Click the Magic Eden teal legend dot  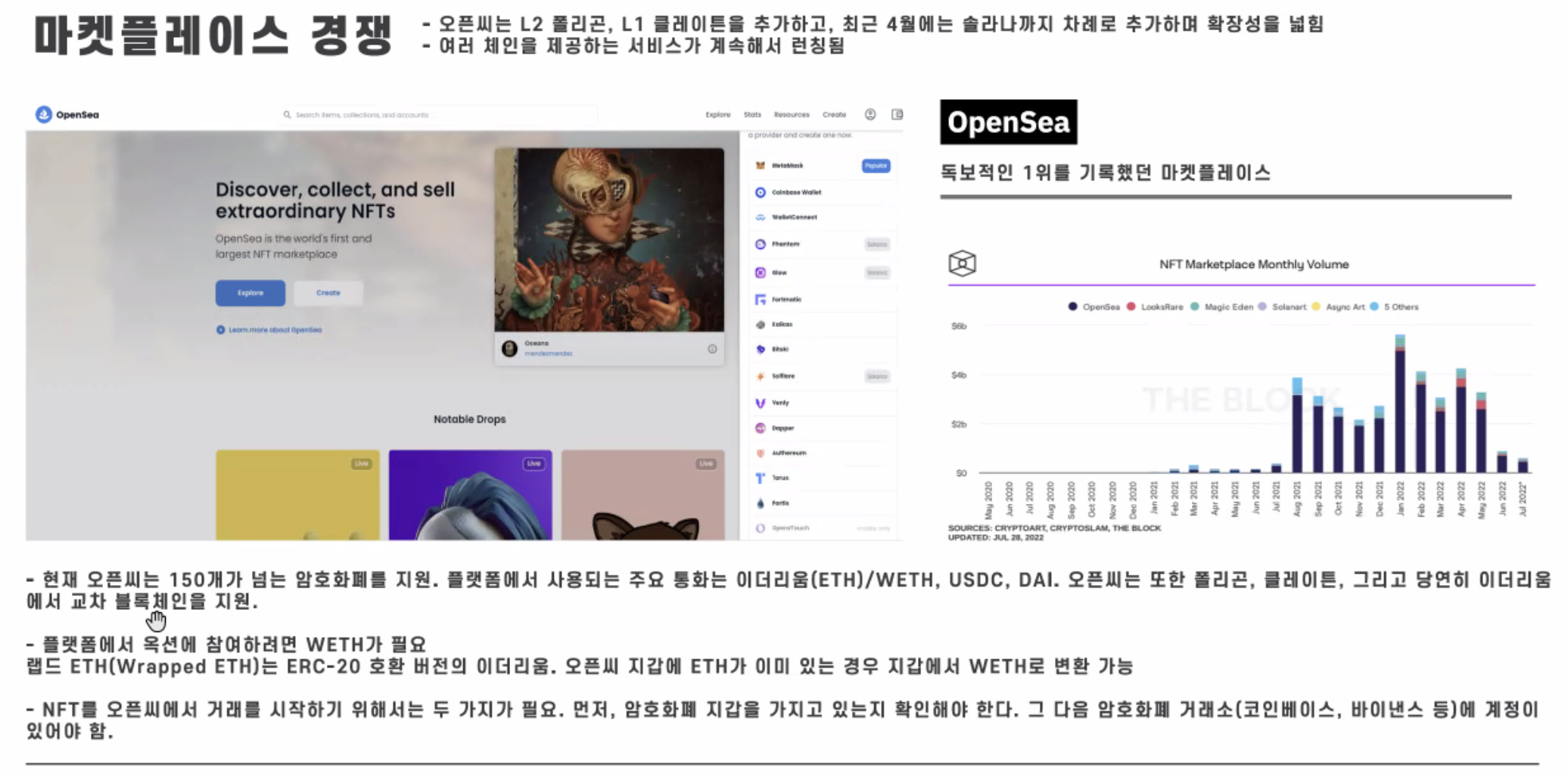1194,307
